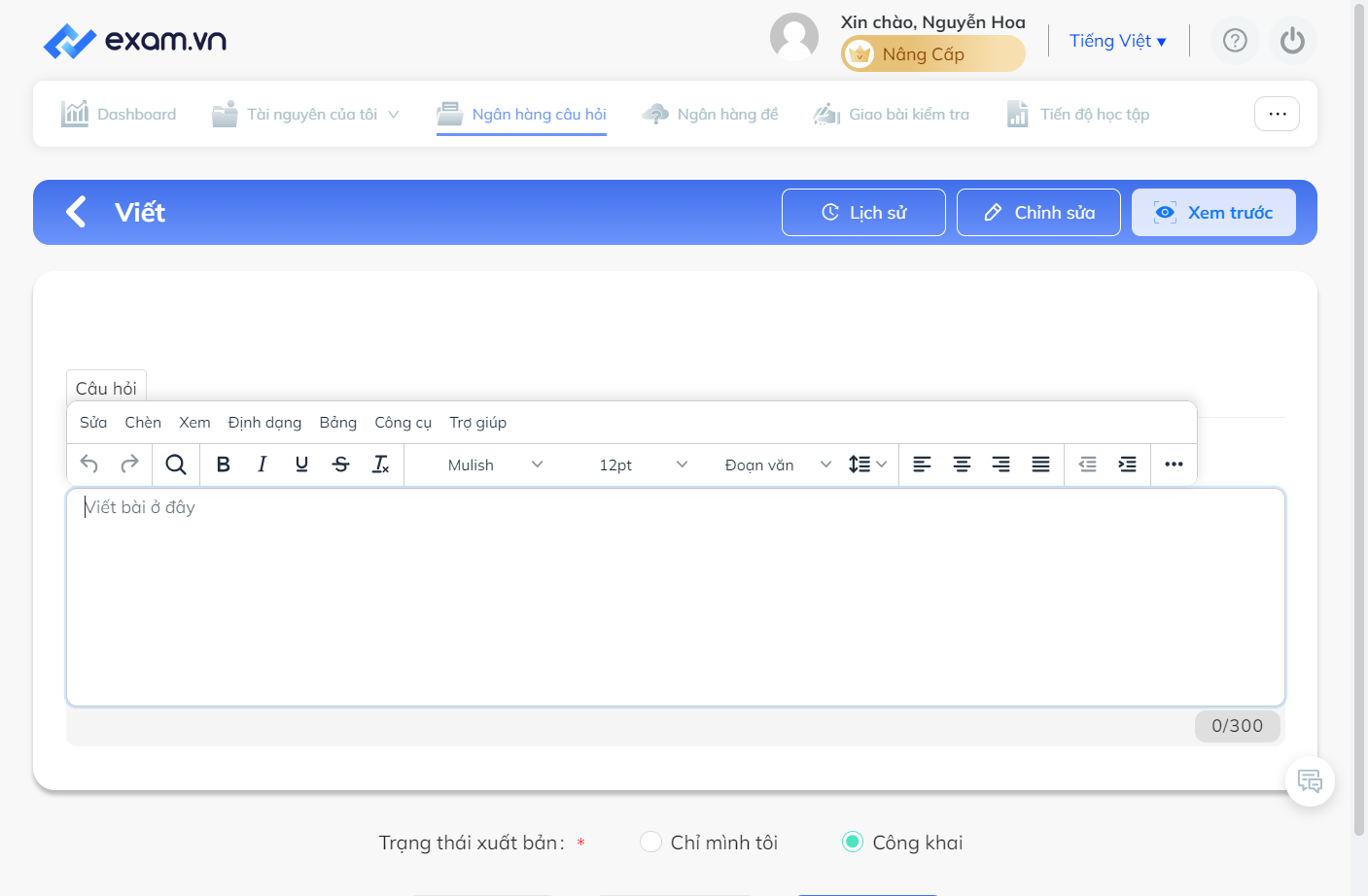Click the redo arrow in editor toolbar

pos(129,465)
